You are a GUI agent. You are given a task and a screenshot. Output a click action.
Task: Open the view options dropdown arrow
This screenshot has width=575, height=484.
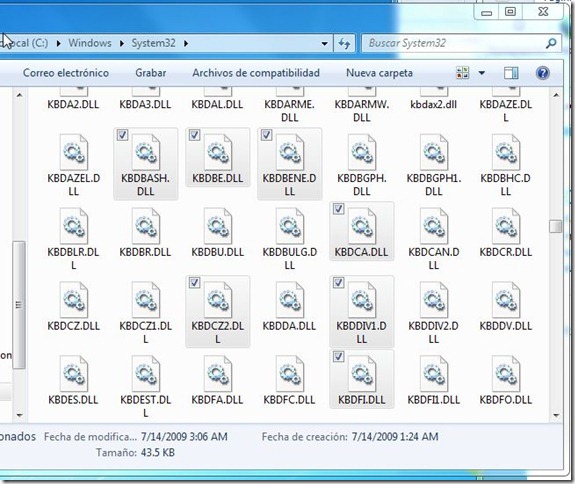click(x=482, y=73)
